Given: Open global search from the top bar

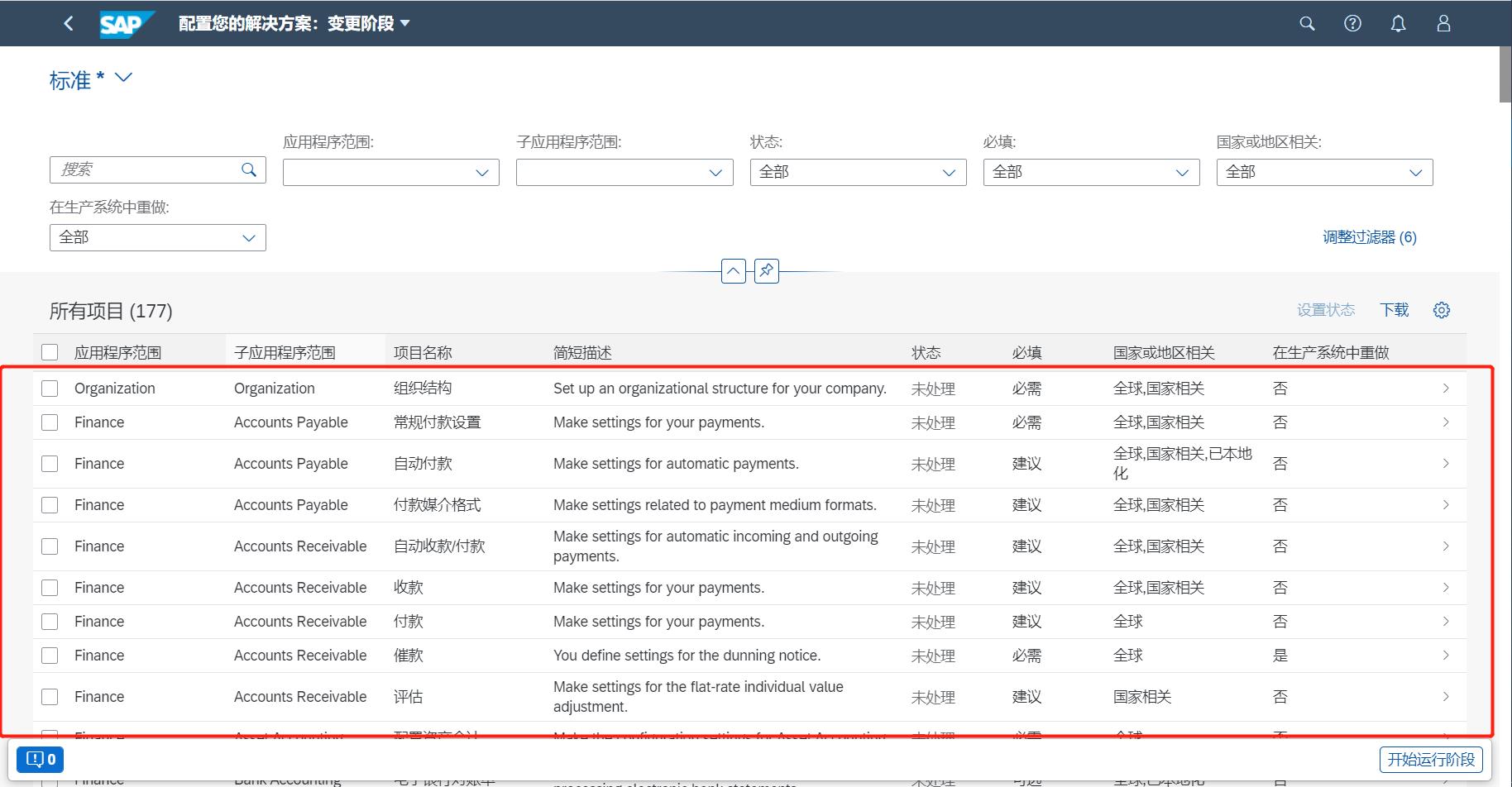Looking at the screenshot, I should tap(1307, 23).
